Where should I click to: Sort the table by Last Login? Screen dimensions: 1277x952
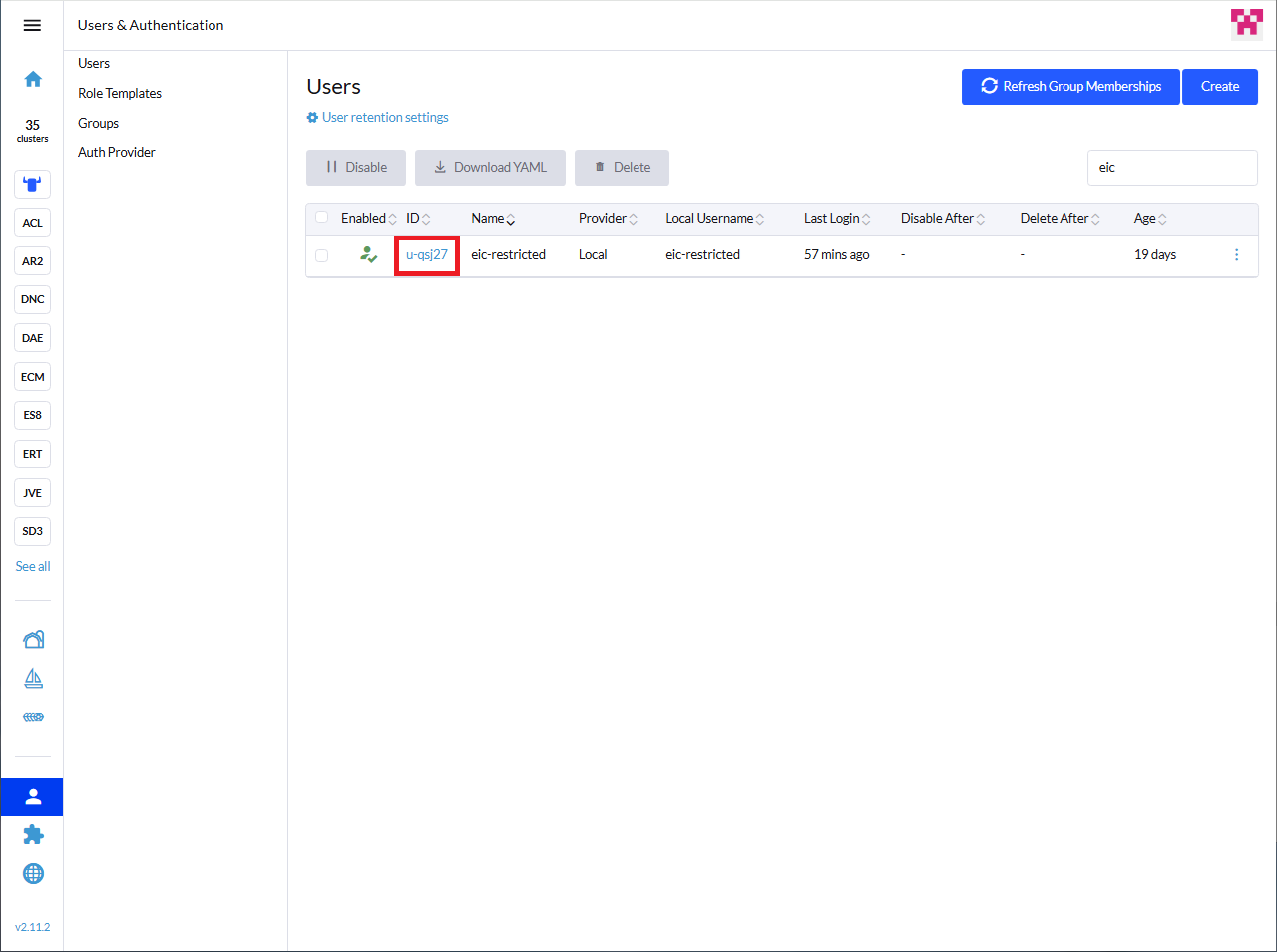pos(831,218)
